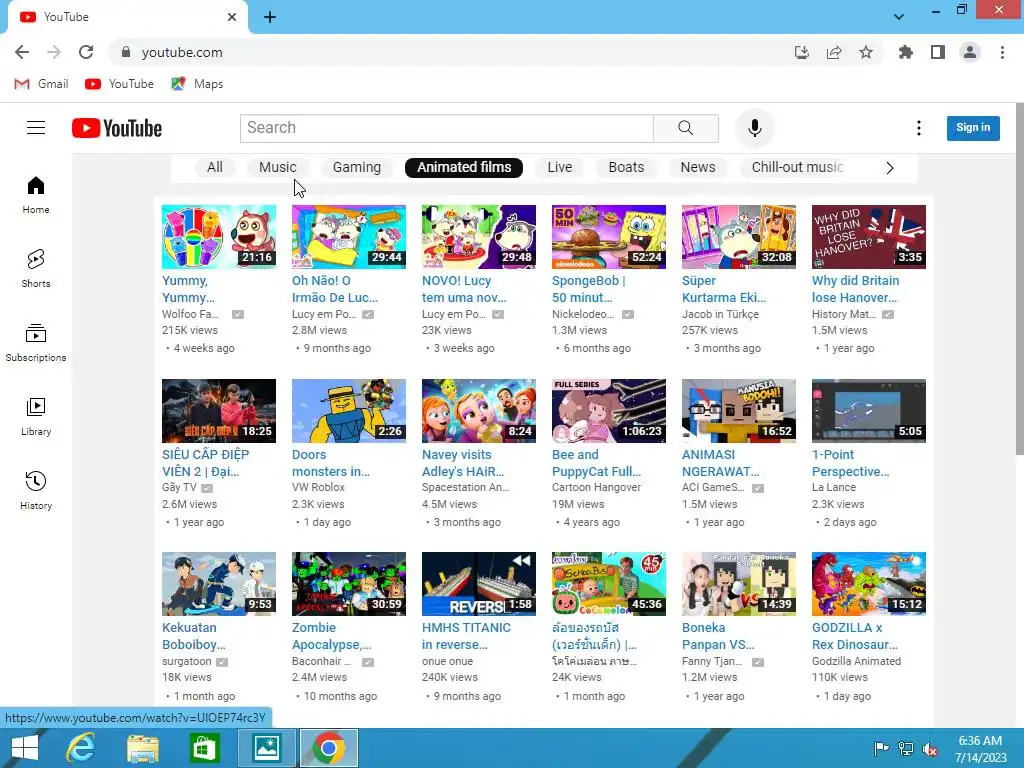Select the News category chip
The width and height of the screenshot is (1024, 768).
point(697,168)
